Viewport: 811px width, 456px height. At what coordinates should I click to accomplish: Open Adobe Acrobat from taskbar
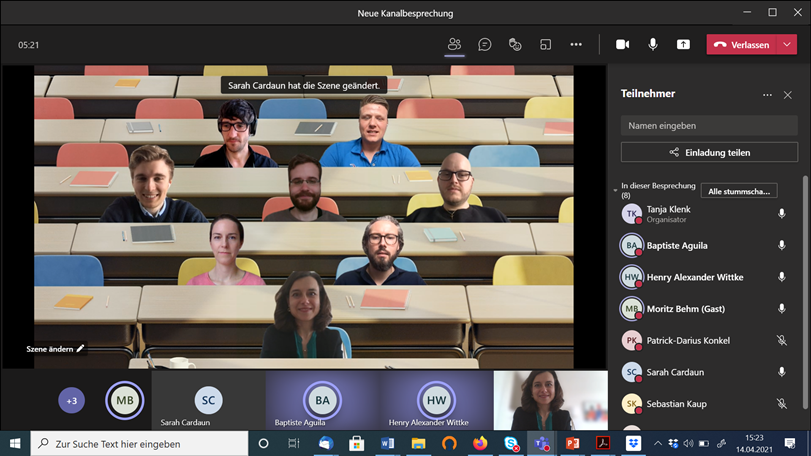point(603,444)
